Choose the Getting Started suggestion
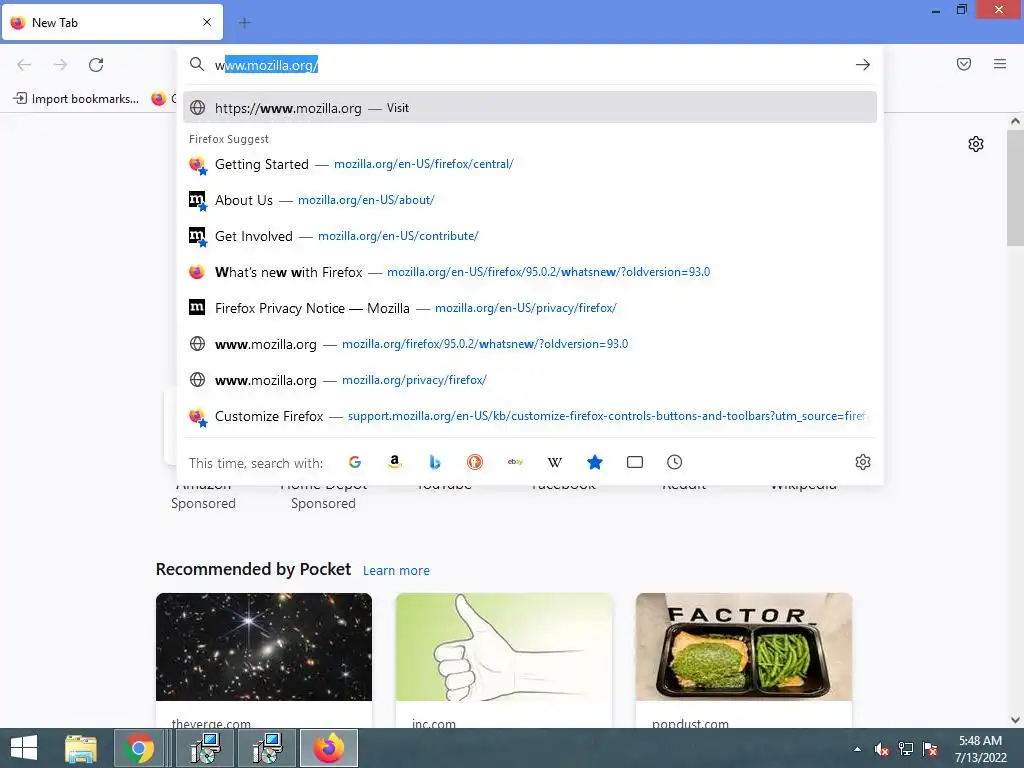1024x768 pixels. (x=530, y=164)
